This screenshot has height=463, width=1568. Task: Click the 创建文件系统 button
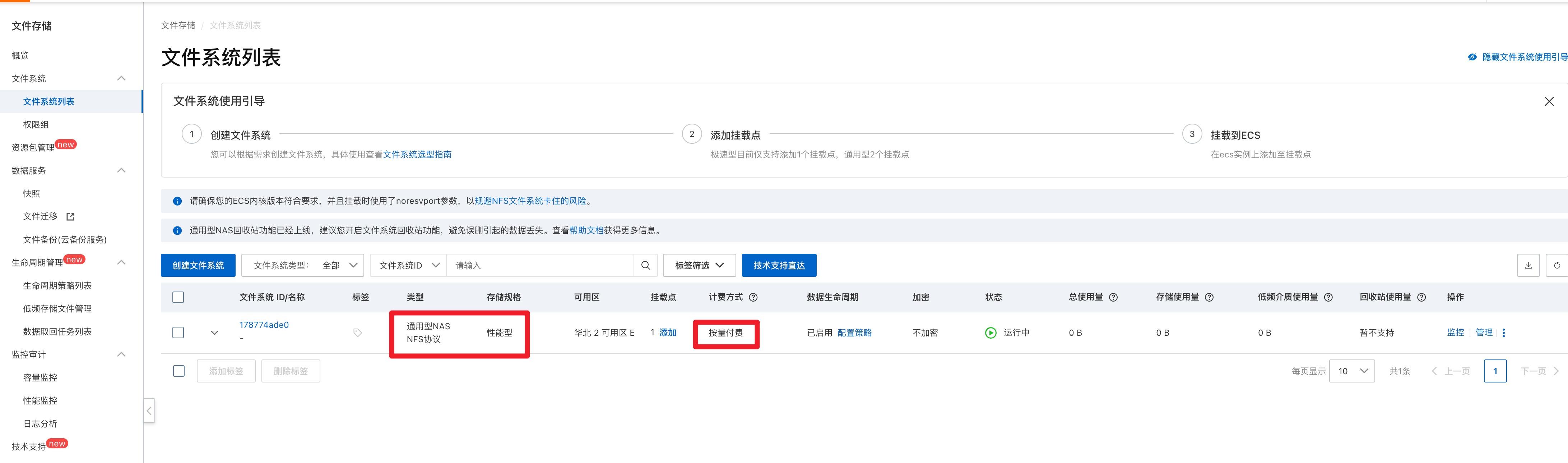198,266
